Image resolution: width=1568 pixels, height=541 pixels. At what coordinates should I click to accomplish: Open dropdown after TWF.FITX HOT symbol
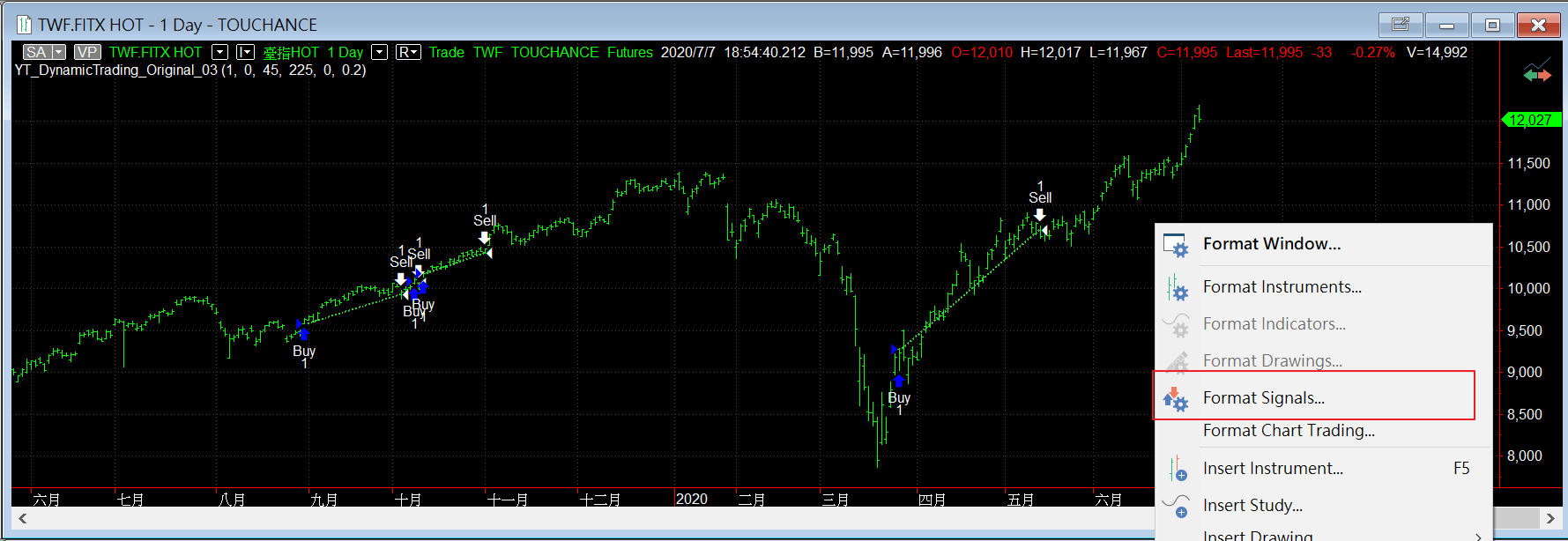[220, 53]
